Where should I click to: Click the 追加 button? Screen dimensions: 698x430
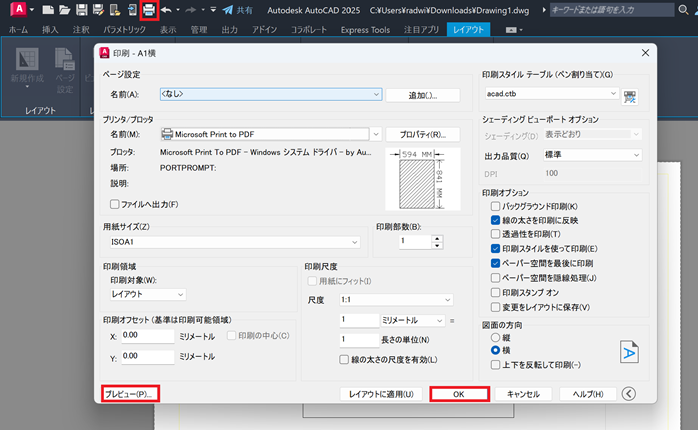[422, 95]
